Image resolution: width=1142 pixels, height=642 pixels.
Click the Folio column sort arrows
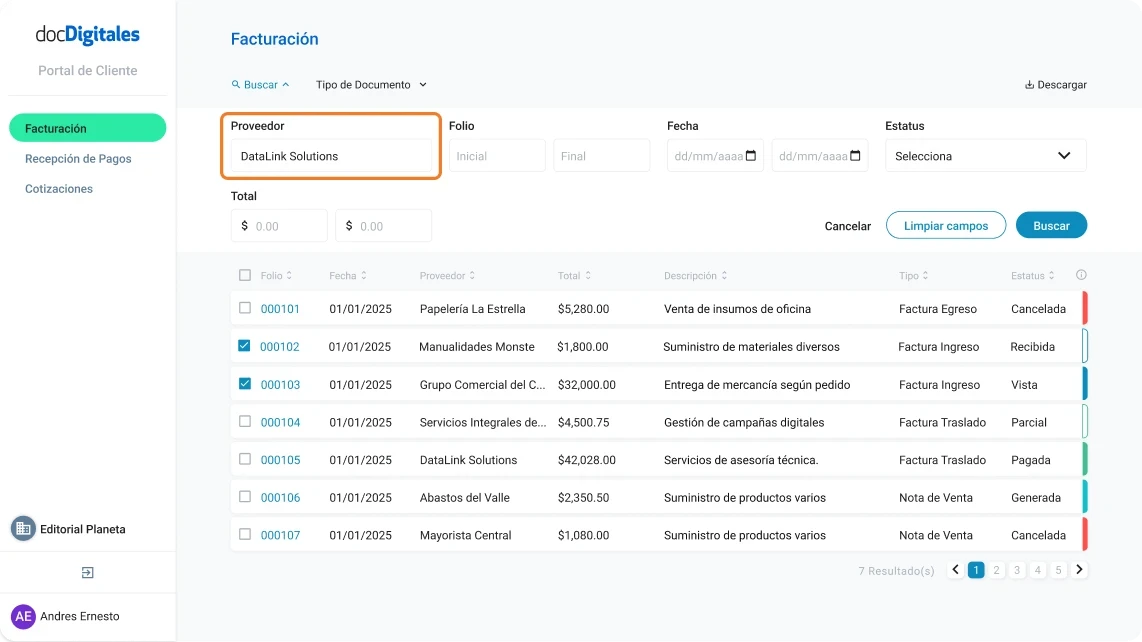pyautogui.click(x=290, y=275)
